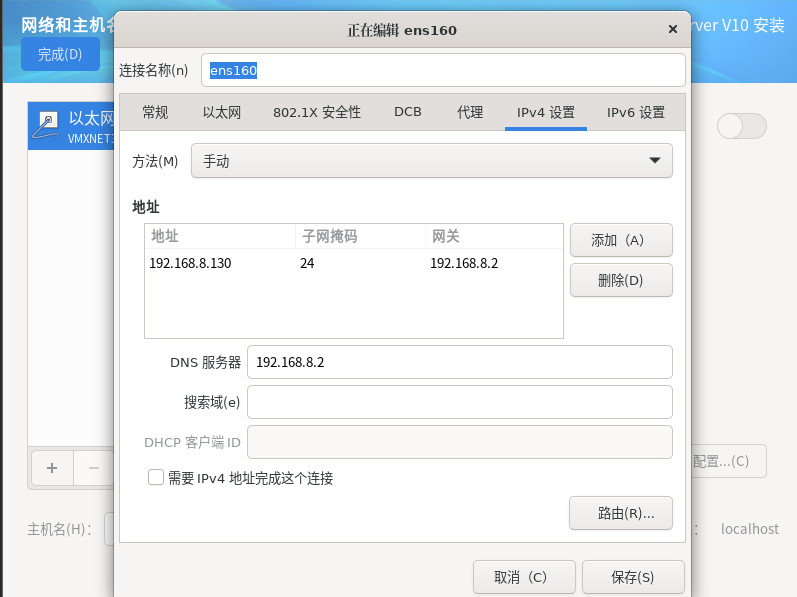Go to the IPv6 设置 tab
This screenshot has width=797, height=597.
click(x=636, y=112)
